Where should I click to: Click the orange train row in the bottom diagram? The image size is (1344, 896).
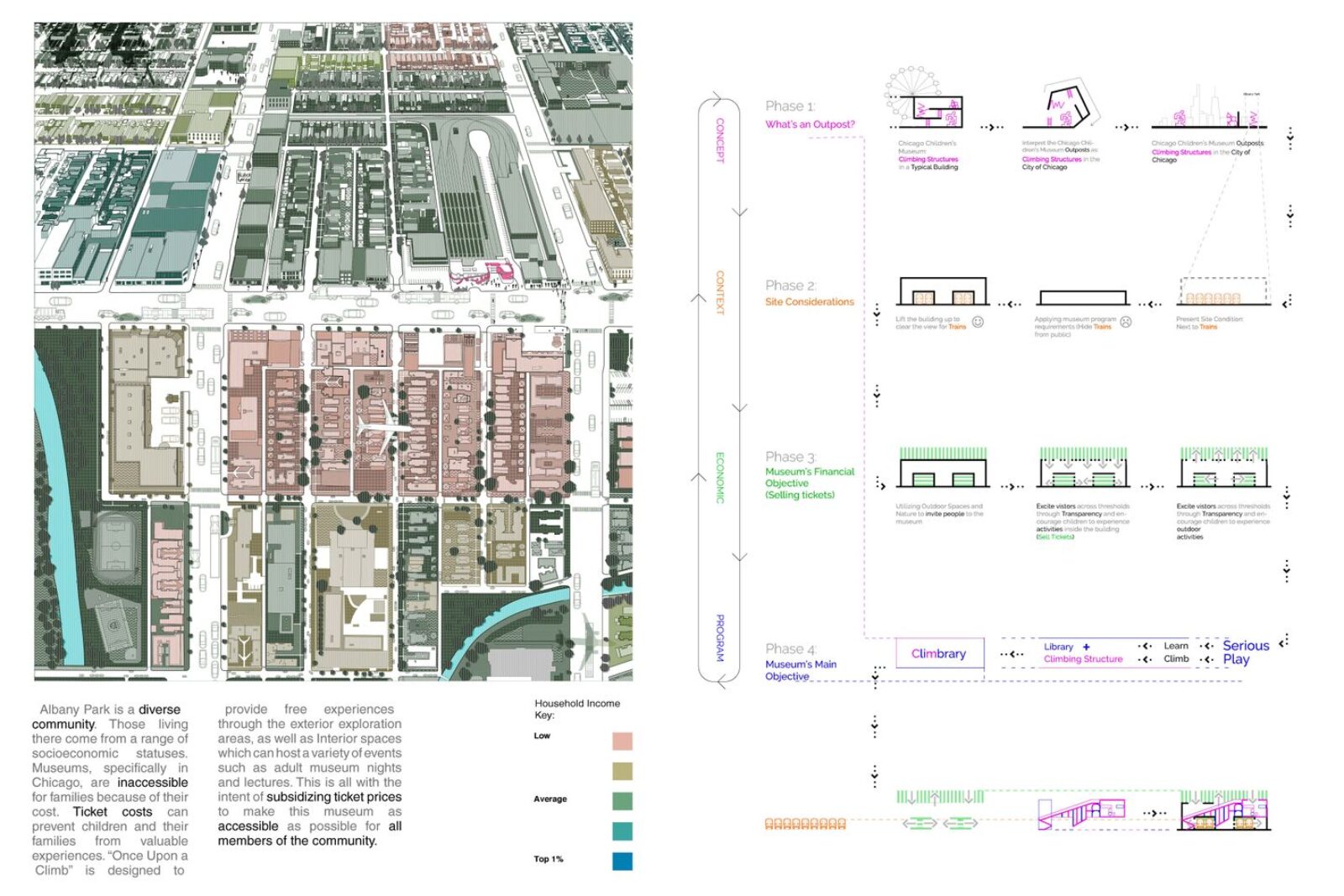[805, 824]
